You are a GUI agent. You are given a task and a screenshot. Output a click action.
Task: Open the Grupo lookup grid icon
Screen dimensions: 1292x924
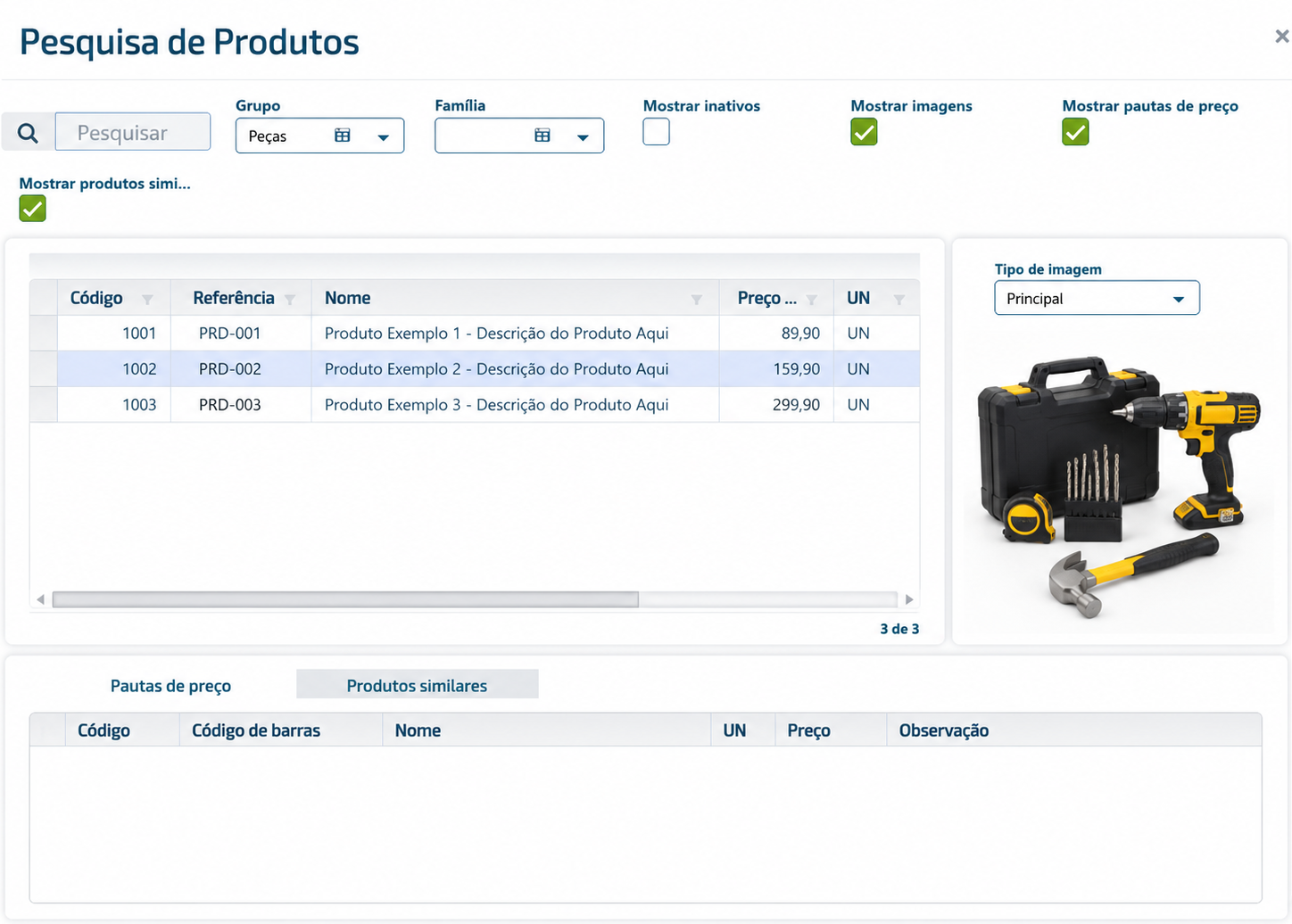coord(343,136)
